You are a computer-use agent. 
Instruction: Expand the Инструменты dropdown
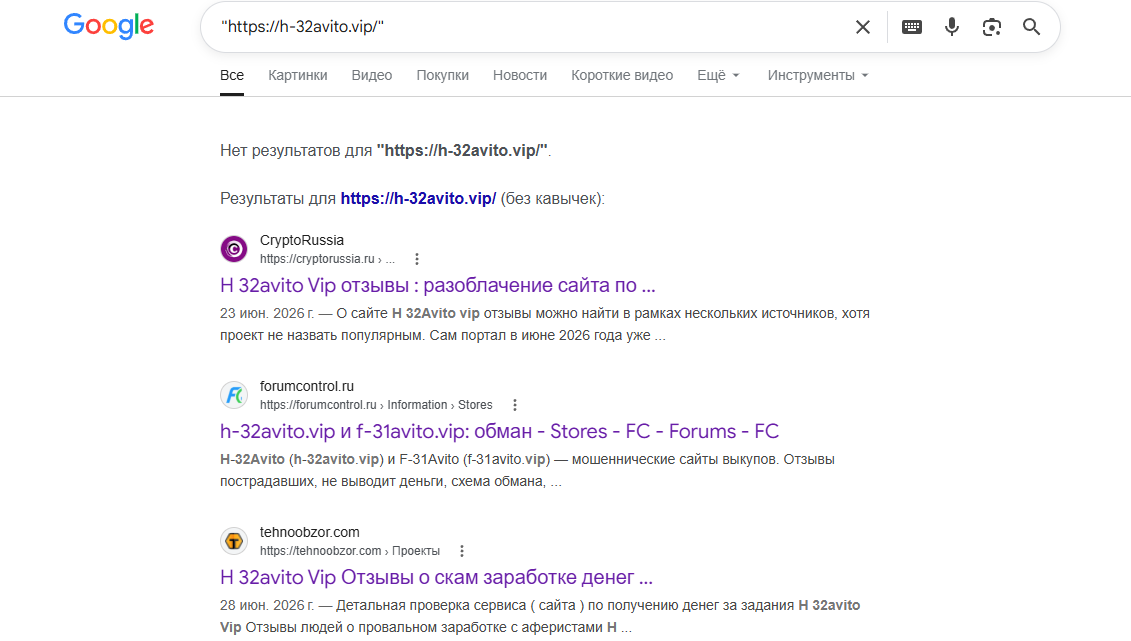point(818,76)
